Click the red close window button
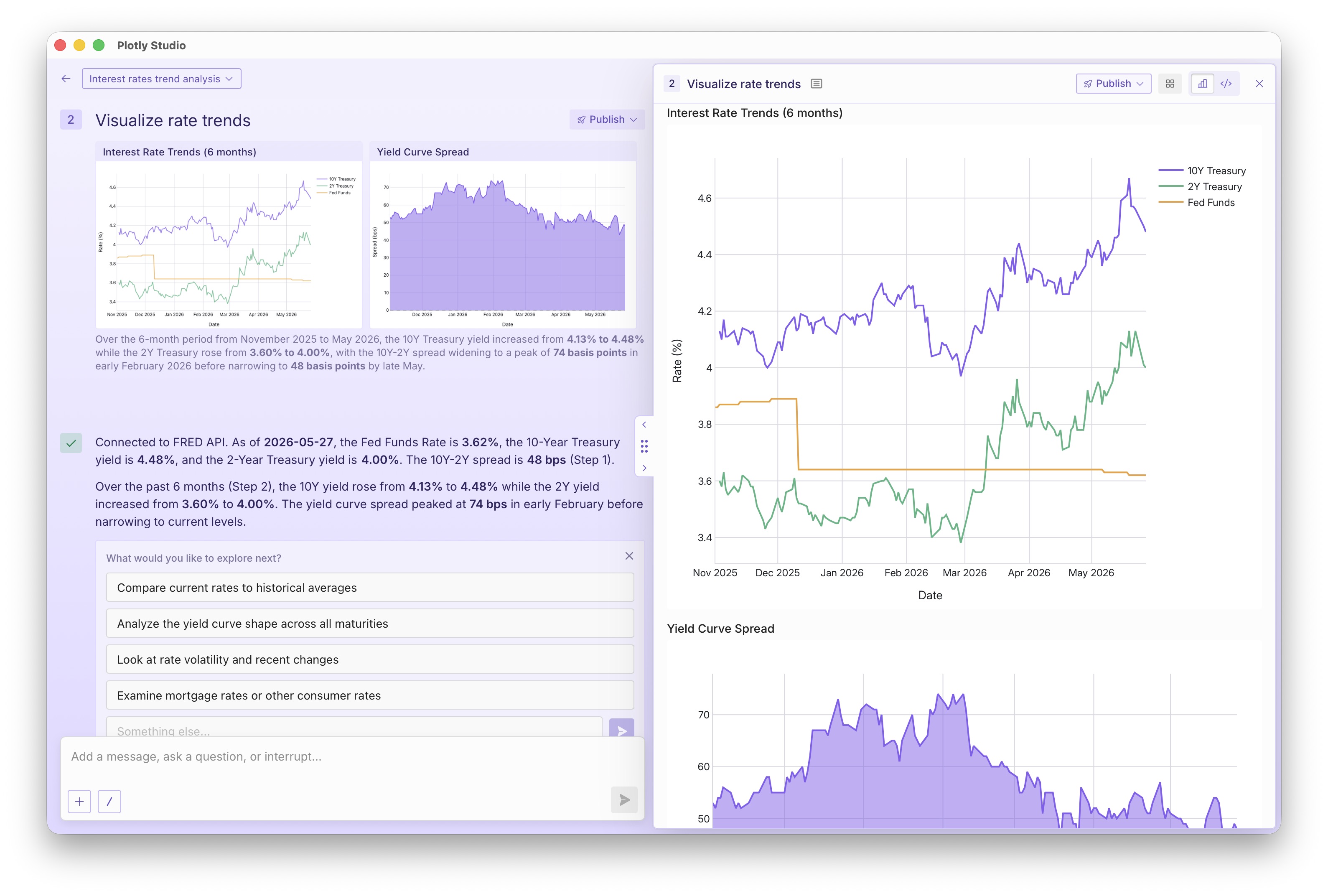1328x896 pixels. point(61,45)
